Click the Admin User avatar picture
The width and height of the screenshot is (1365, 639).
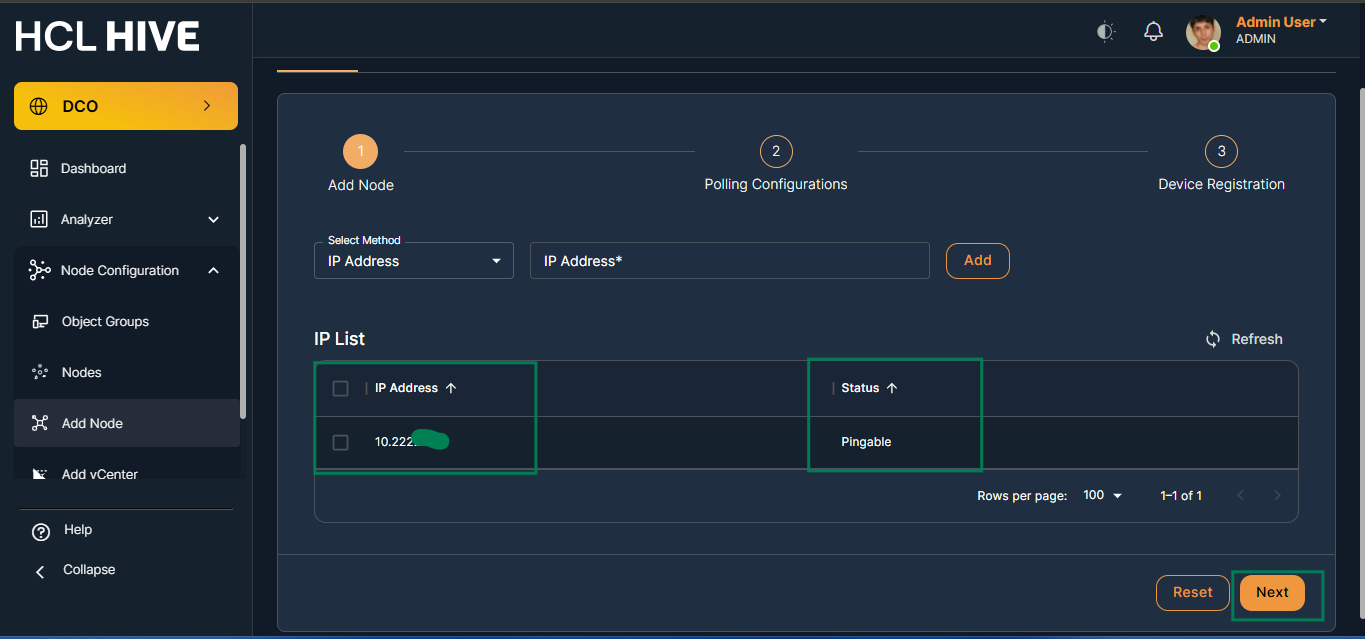[x=1203, y=32]
